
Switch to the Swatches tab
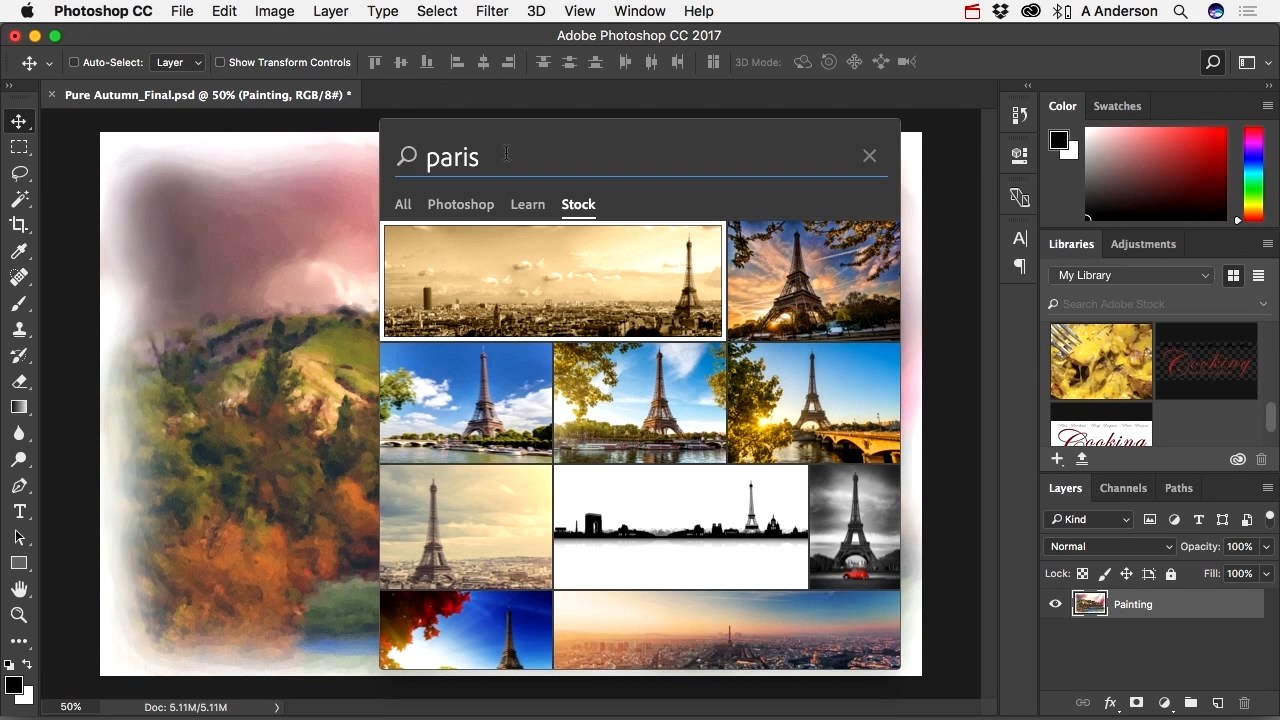pyautogui.click(x=1117, y=106)
